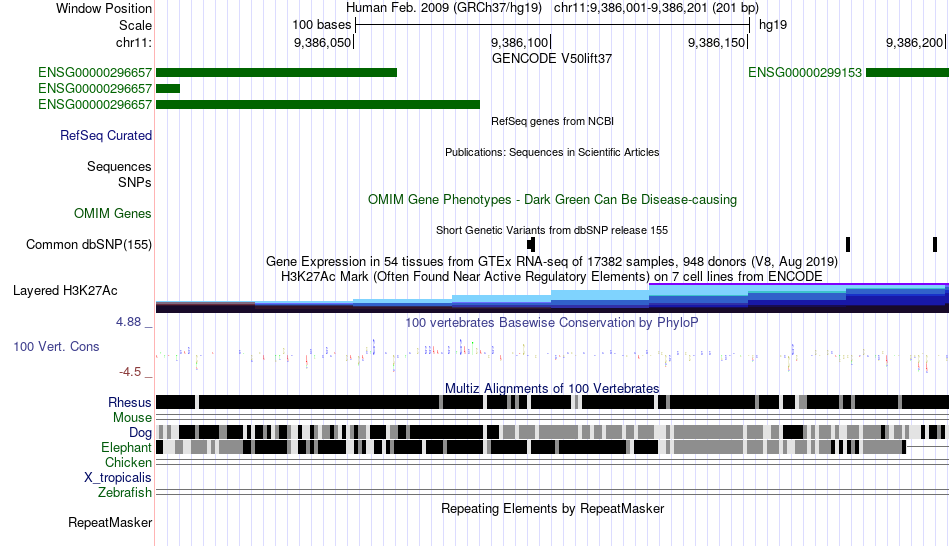The height and width of the screenshot is (546, 950).
Task: Open the OMIM Genes track label
Action: tap(113, 213)
